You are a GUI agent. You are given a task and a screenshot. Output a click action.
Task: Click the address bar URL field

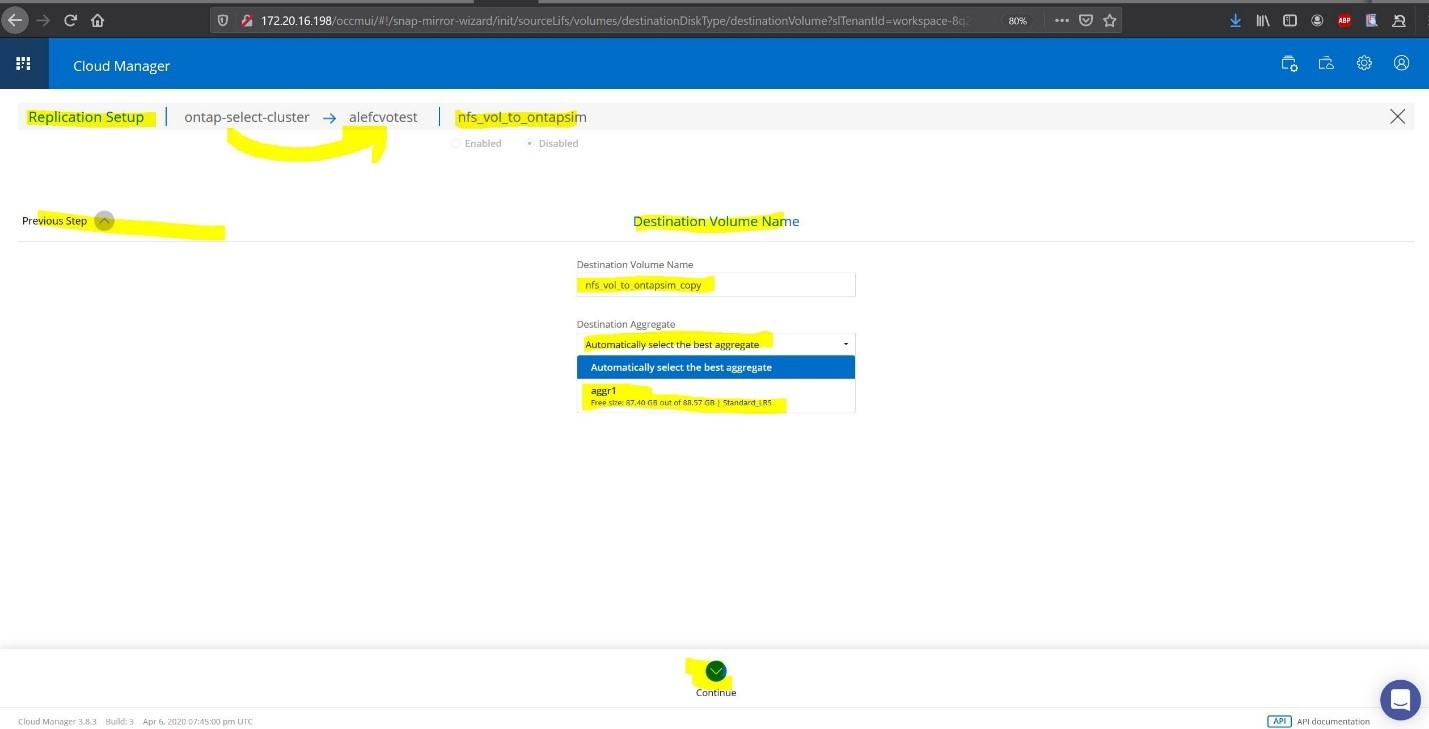pyautogui.click(x=615, y=20)
